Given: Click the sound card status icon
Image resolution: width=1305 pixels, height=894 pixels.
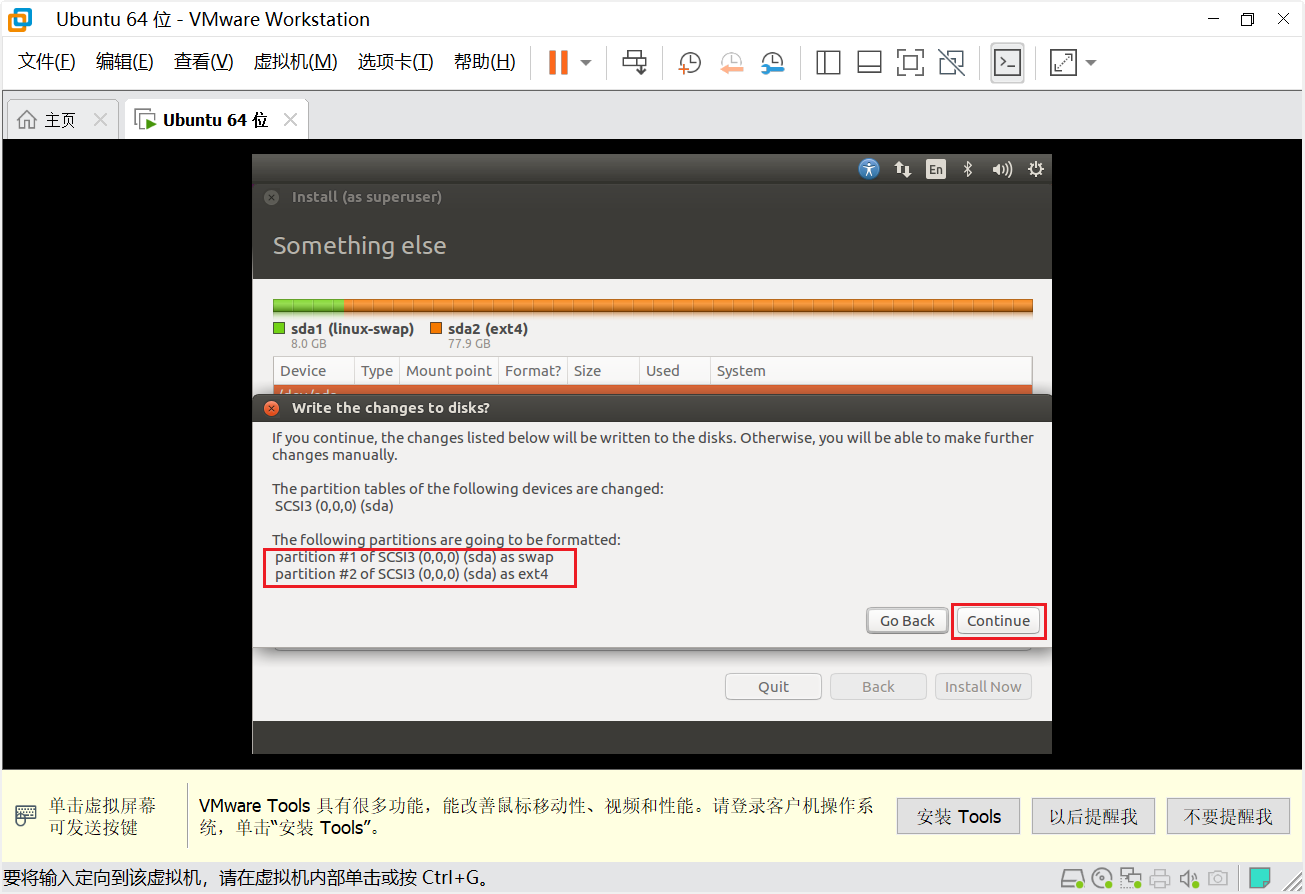Looking at the screenshot, I should [1189, 879].
